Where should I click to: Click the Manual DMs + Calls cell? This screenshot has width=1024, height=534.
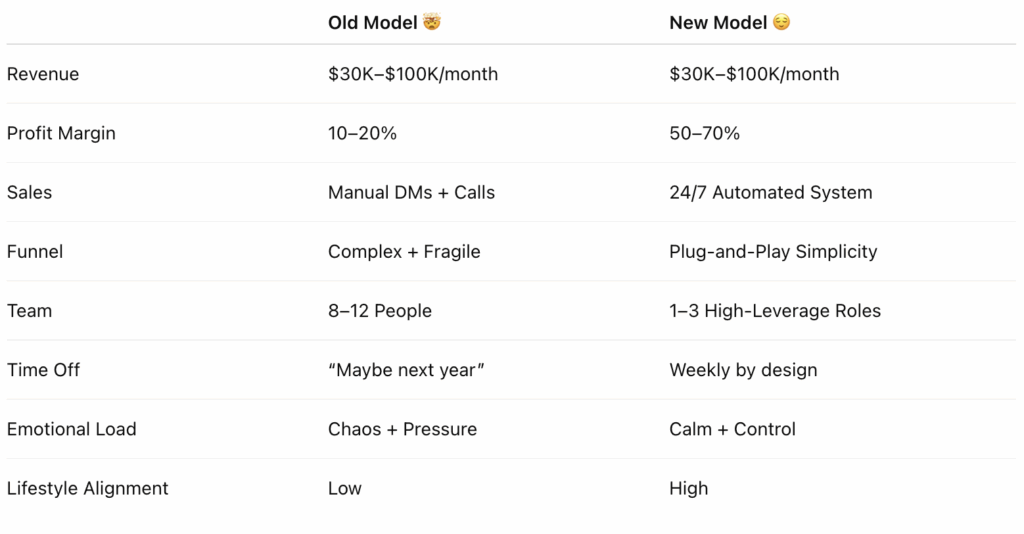point(411,193)
